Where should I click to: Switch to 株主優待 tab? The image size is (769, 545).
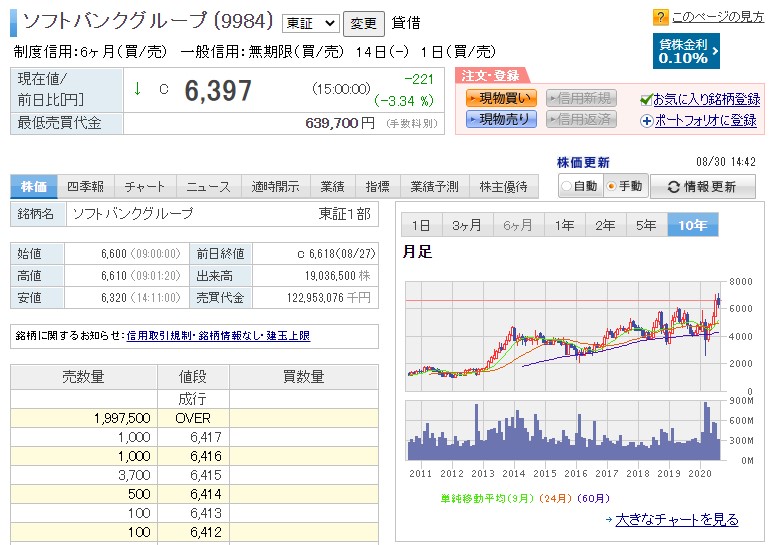coord(504,186)
